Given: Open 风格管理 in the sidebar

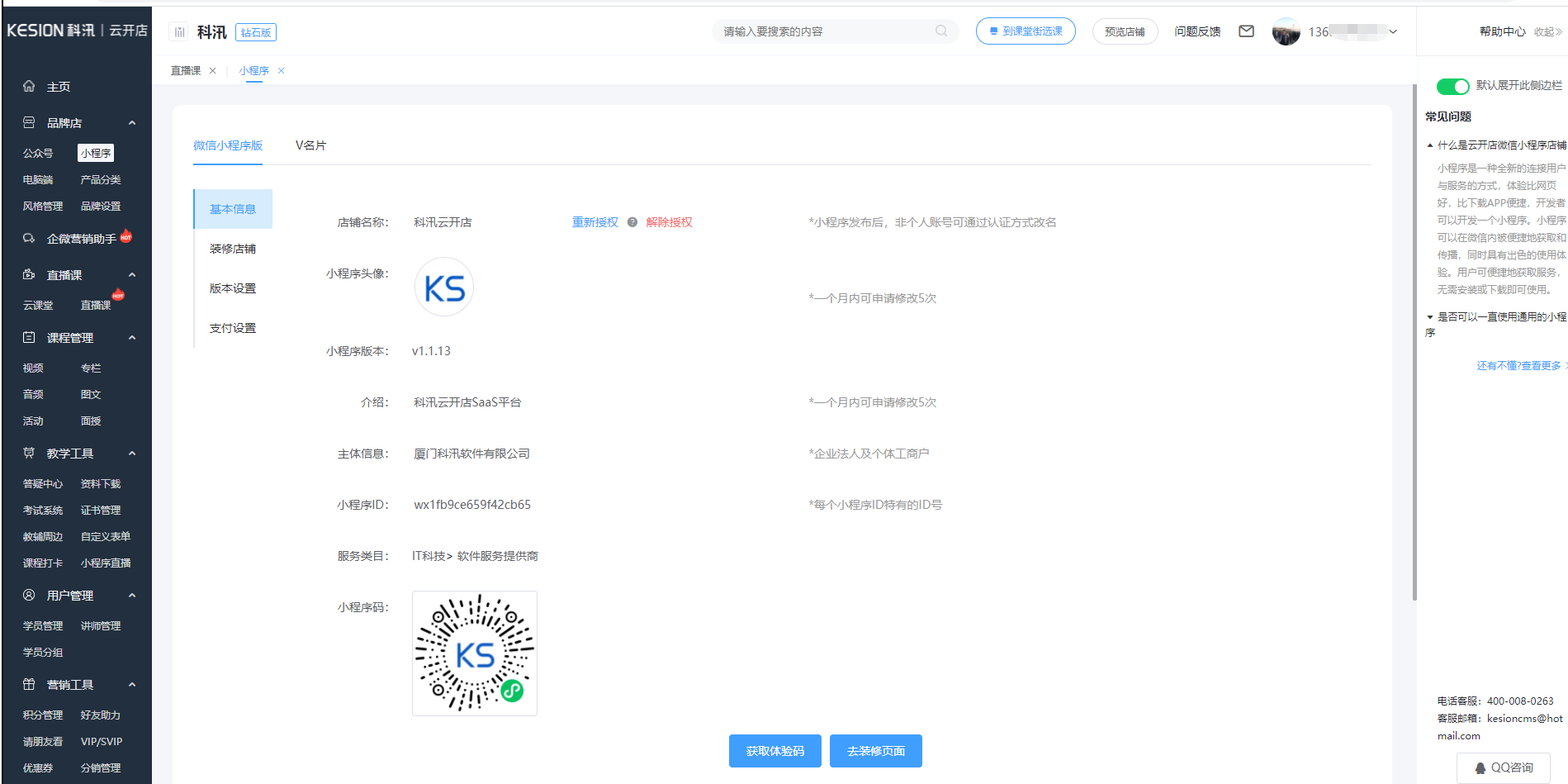Looking at the screenshot, I should [x=43, y=206].
